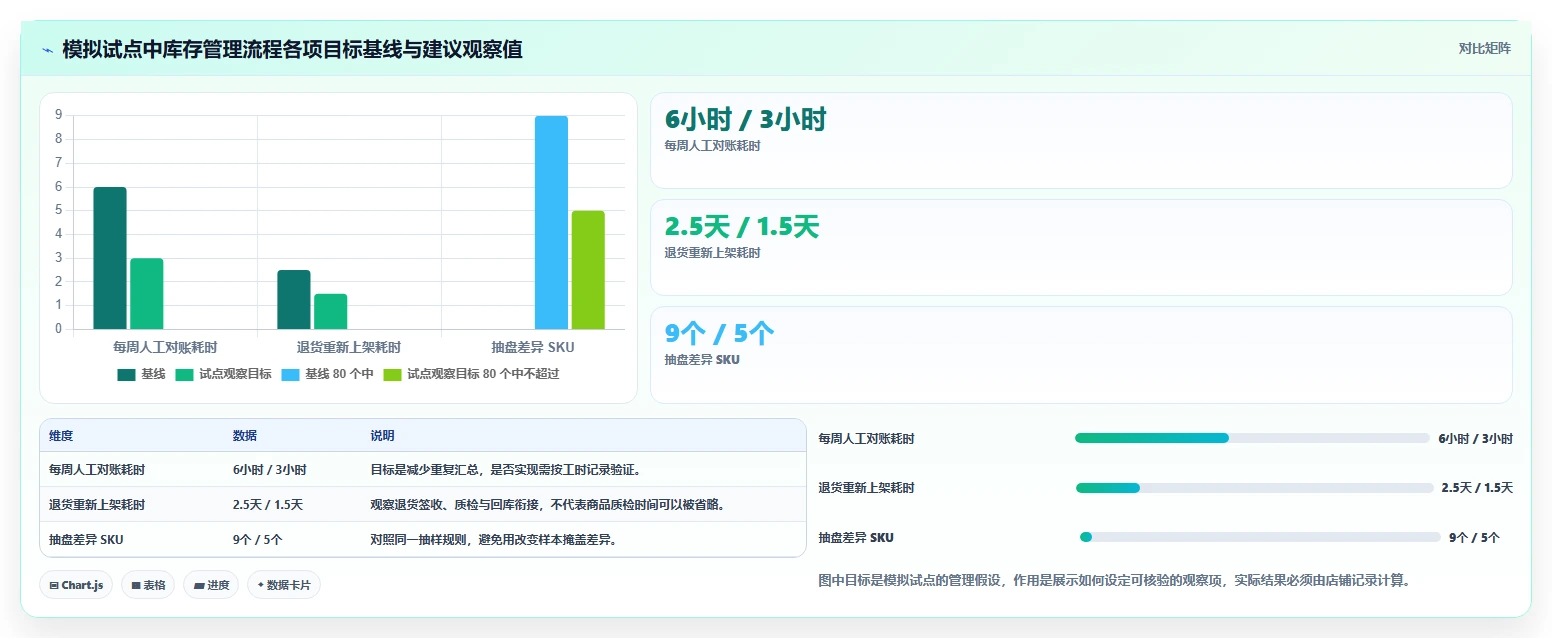
Task: Select the Chart.js tag chip
Action: (76, 585)
